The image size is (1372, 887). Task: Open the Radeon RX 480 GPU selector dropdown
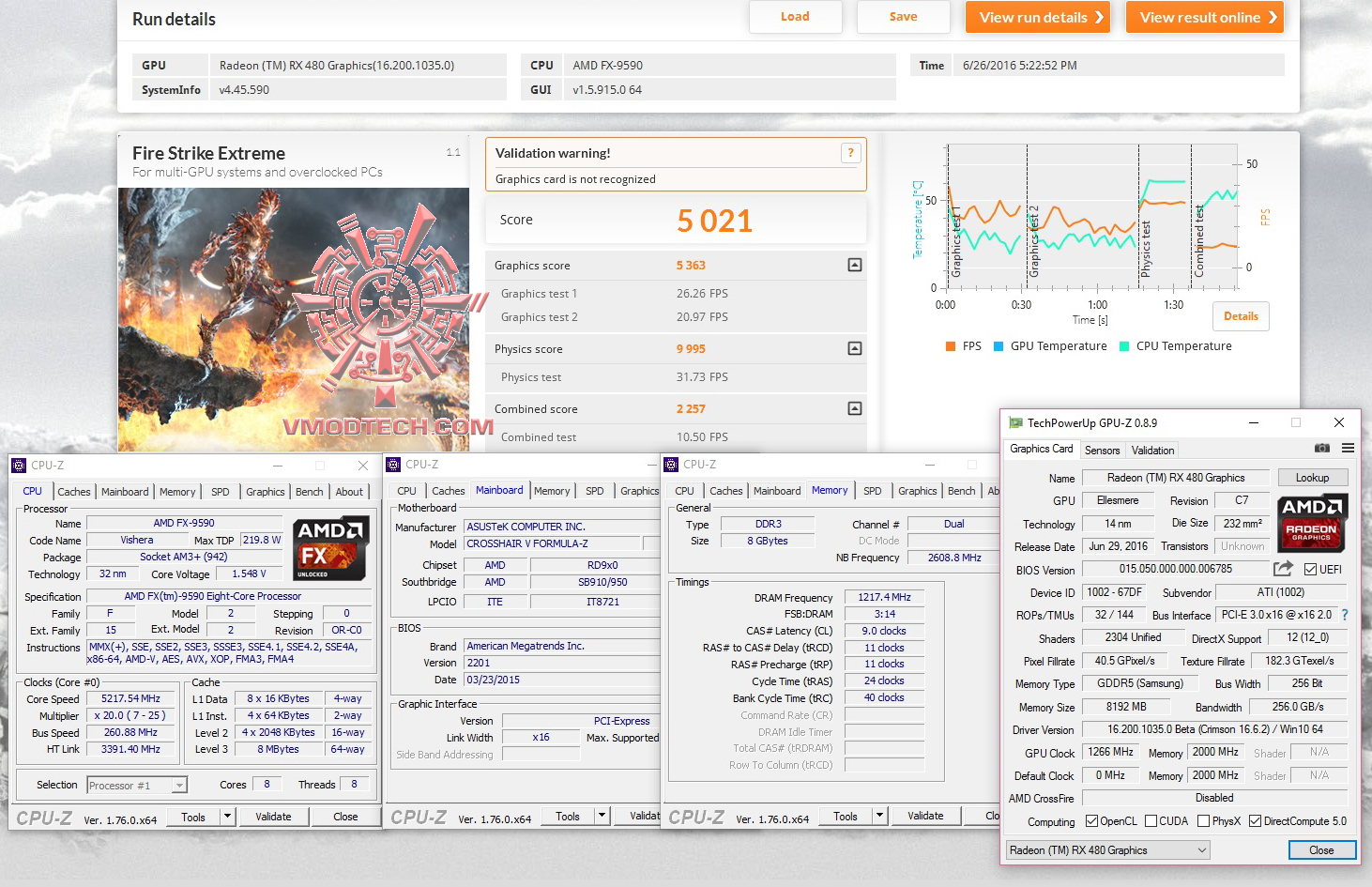pos(1107,850)
